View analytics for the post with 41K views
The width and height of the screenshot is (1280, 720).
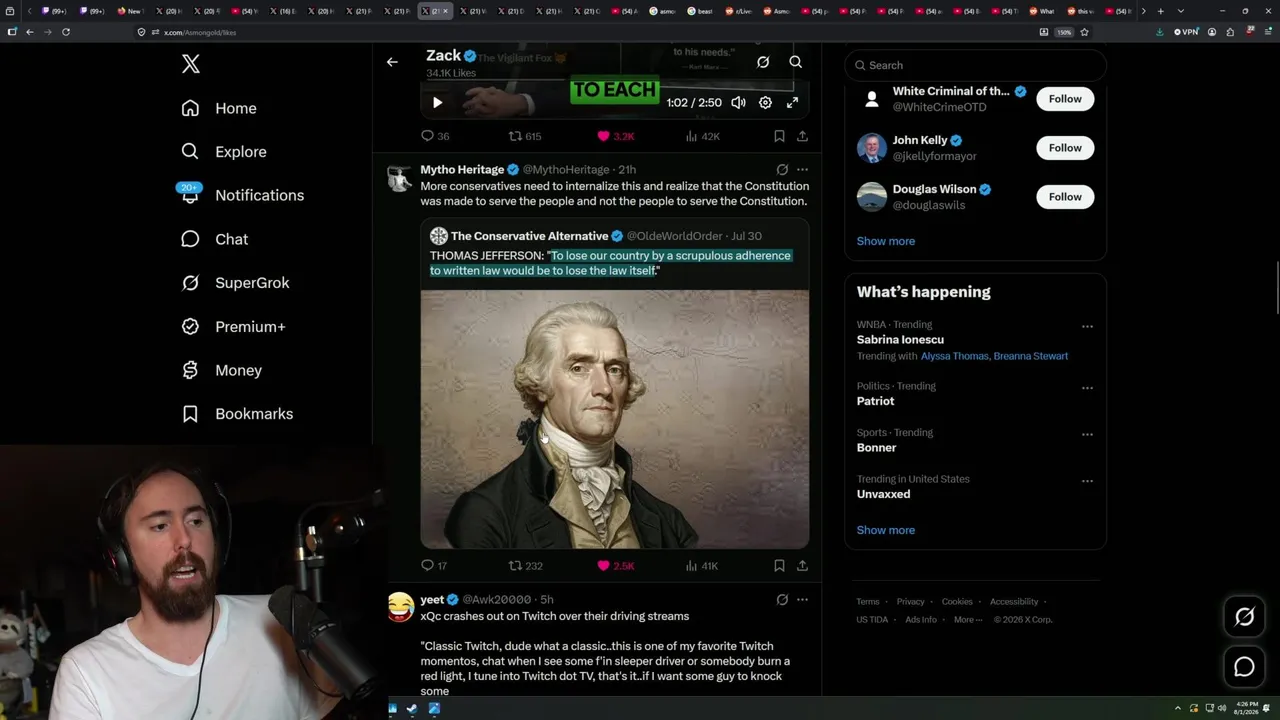702,566
